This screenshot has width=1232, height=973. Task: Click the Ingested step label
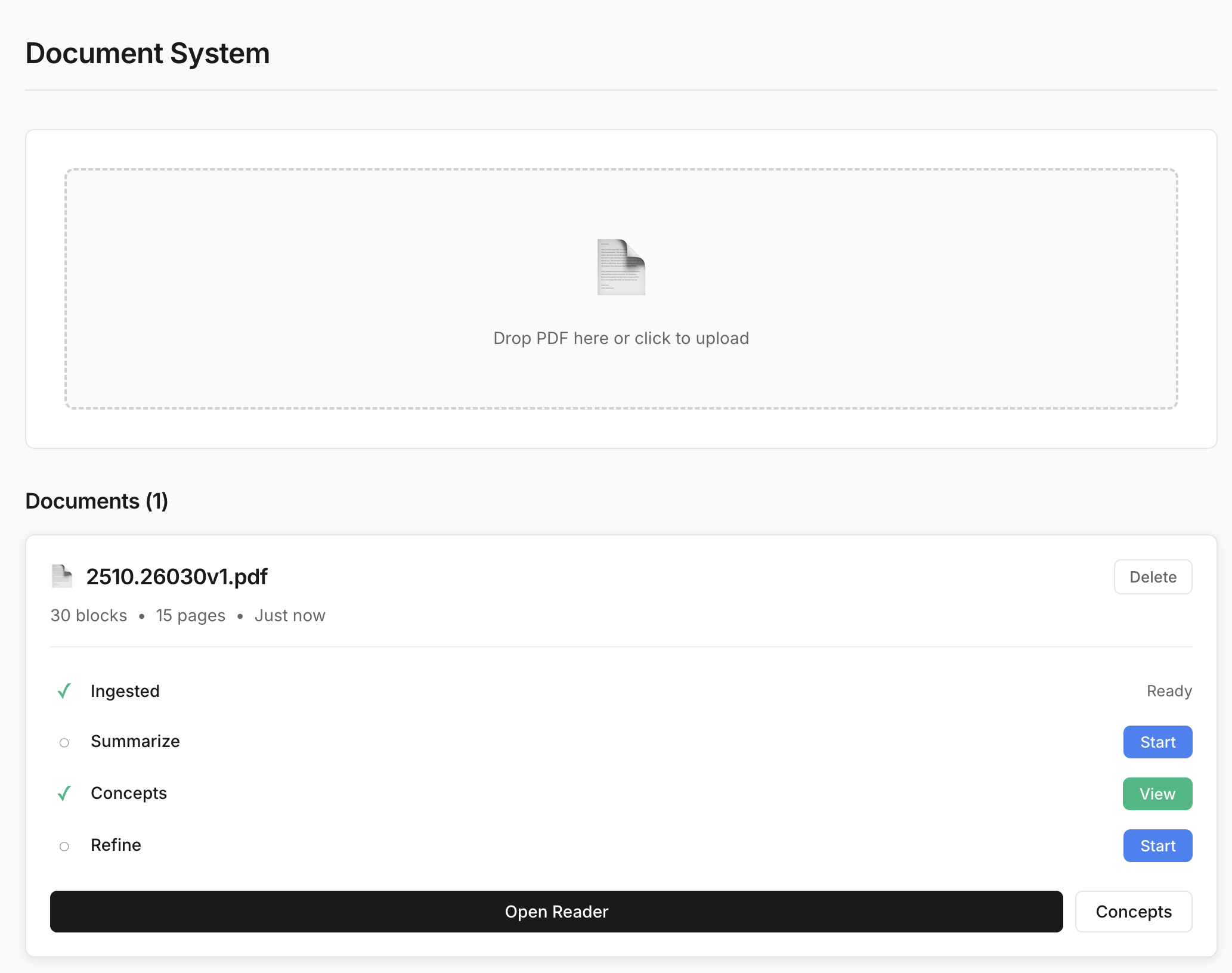coord(125,691)
